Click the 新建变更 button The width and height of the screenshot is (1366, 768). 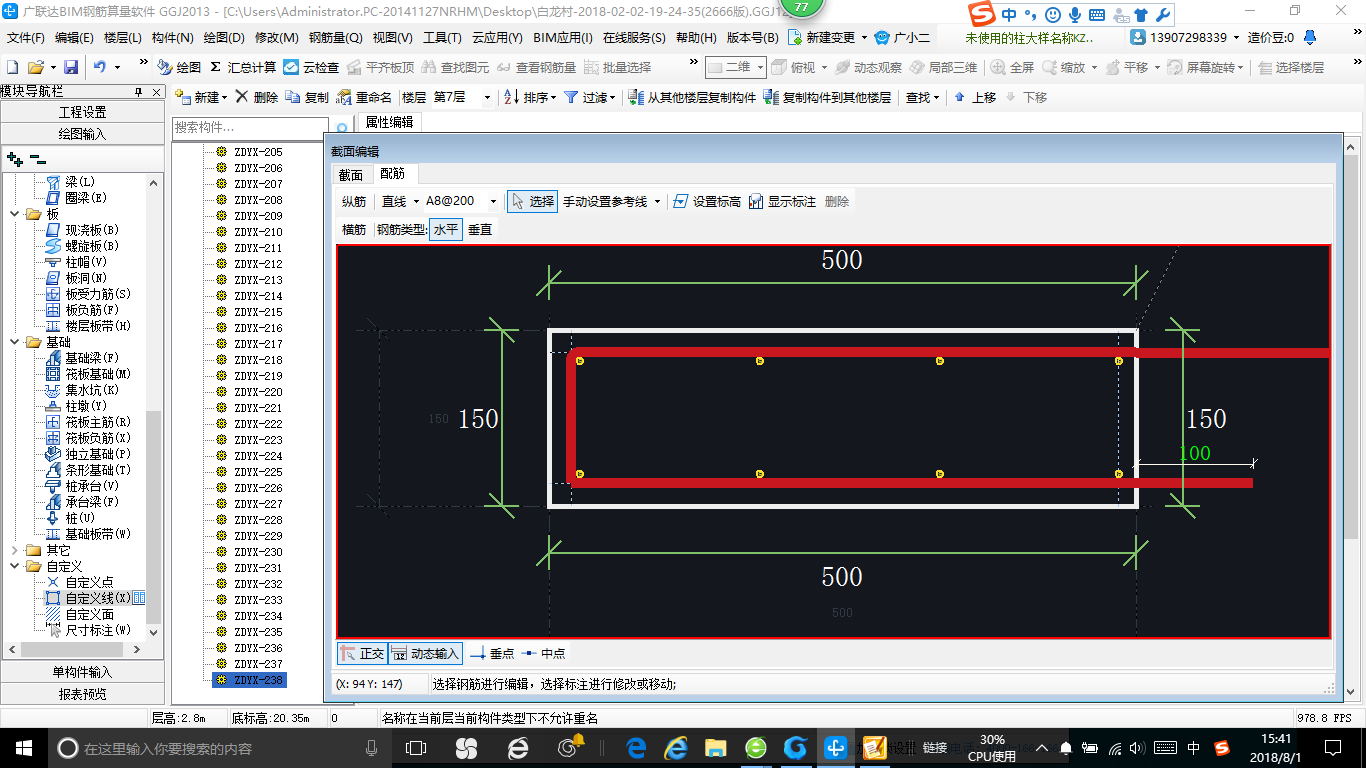(x=828, y=37)
